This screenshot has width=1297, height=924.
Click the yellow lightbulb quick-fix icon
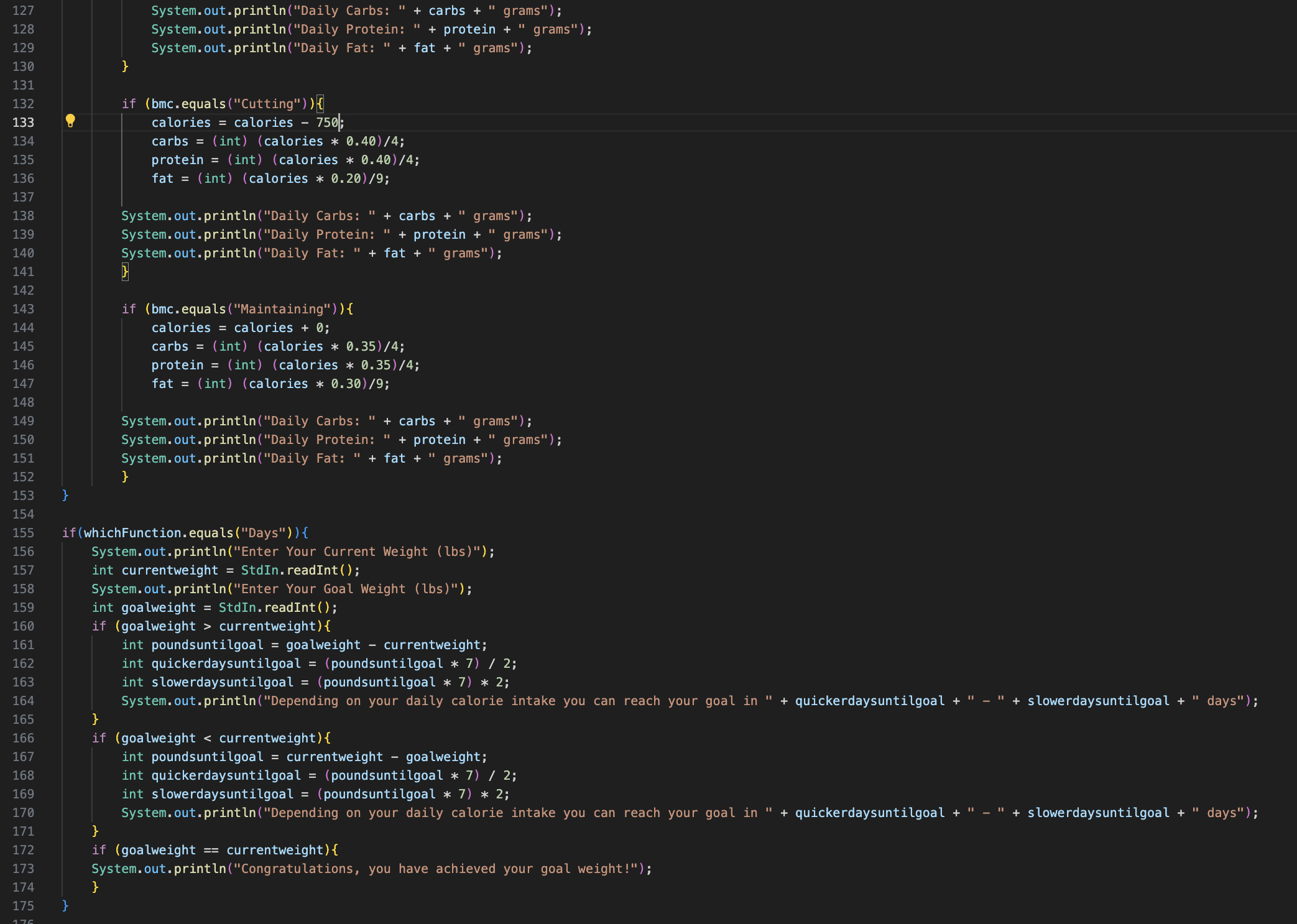click(x=70, y=121)
